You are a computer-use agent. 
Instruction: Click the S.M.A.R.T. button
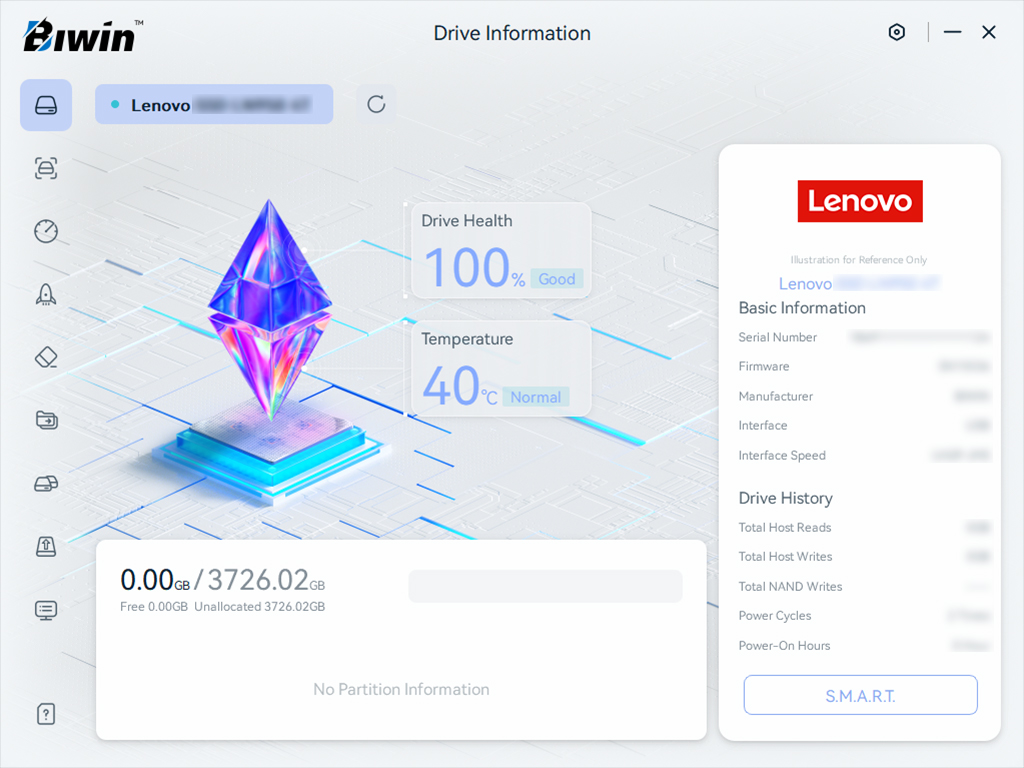(x=860, y=695)
